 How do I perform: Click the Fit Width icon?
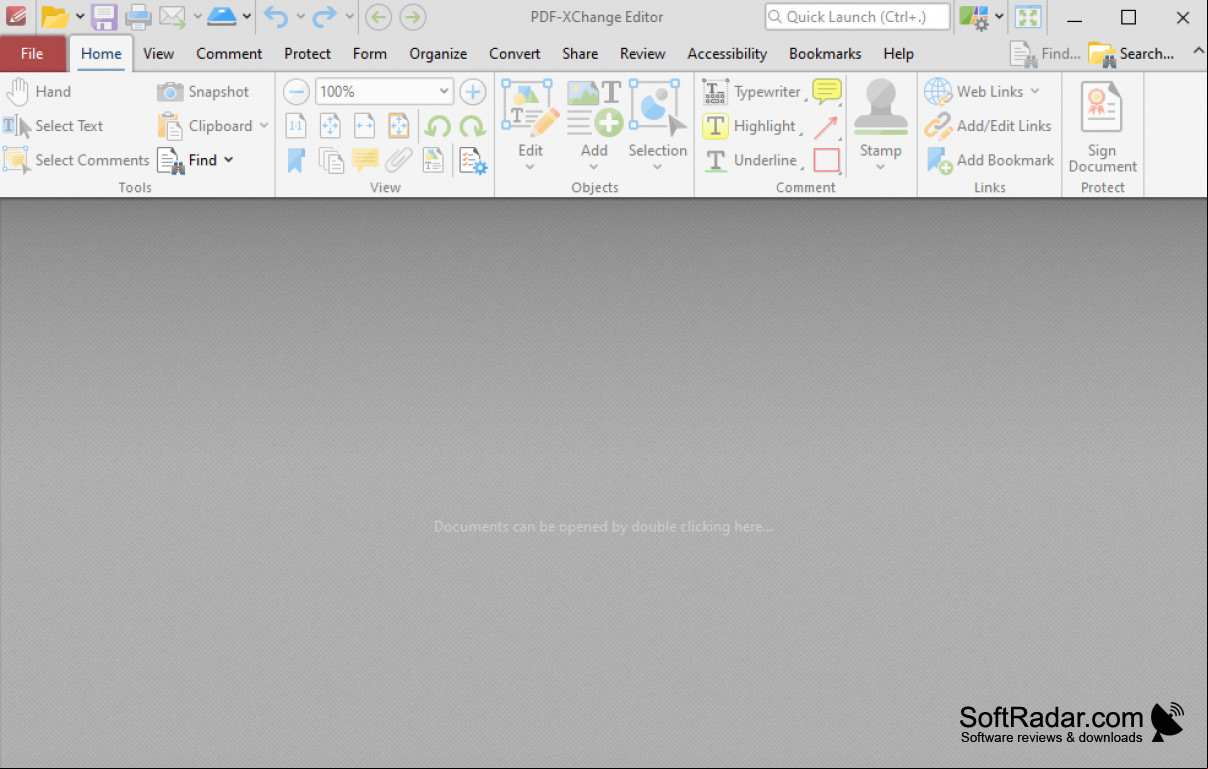click(364, 126)
